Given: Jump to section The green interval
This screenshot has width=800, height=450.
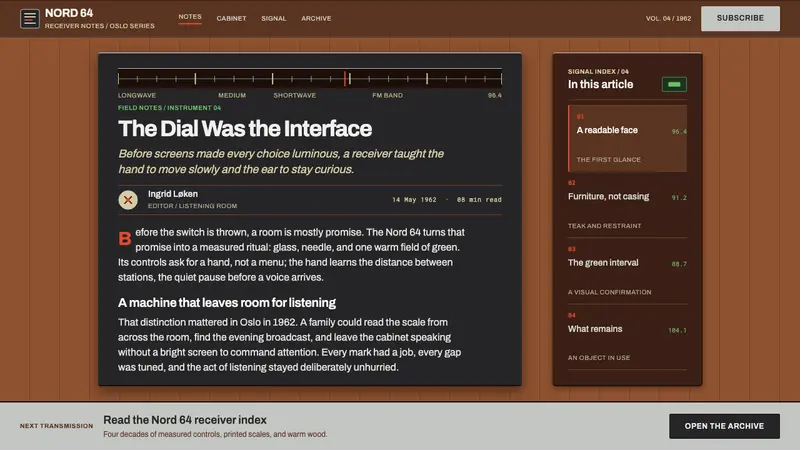Looking at the screenshot, I should (628, 271).
